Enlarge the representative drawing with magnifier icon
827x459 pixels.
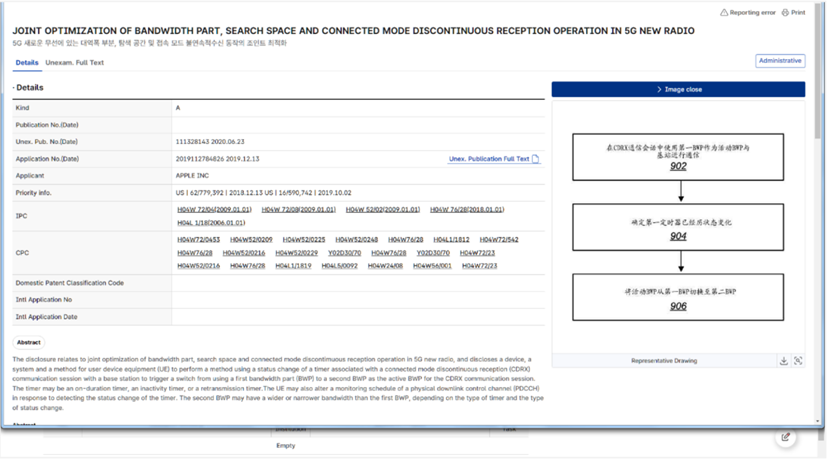coord(798,361)
